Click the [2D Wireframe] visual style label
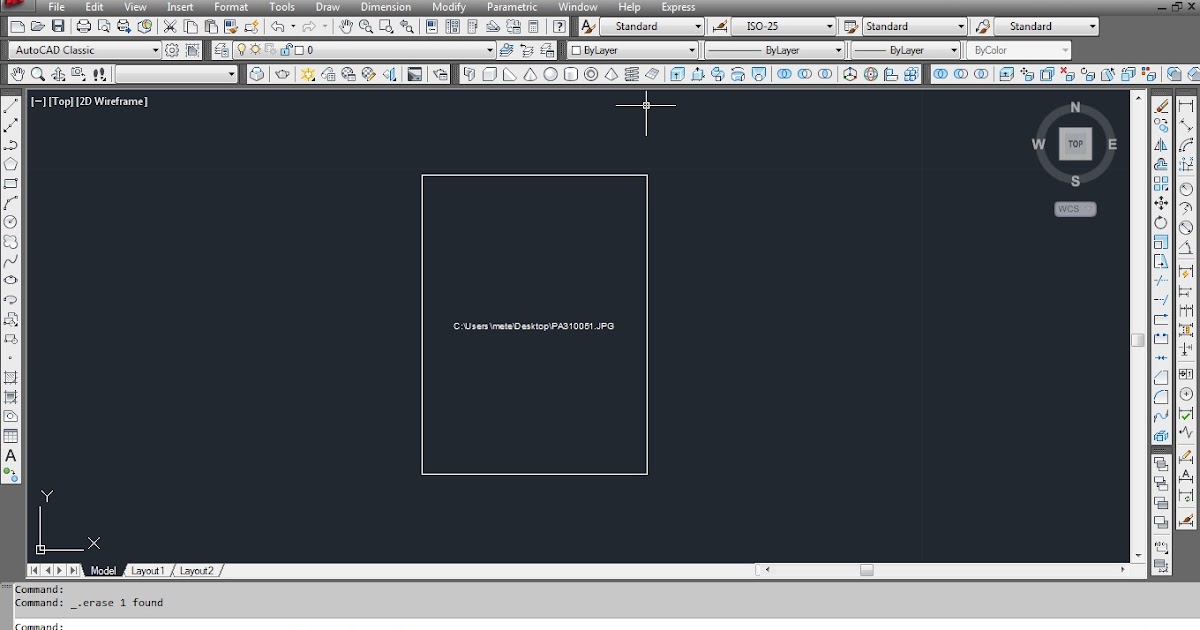Viewport: 1200px width, 630px height. coord(112,101)
